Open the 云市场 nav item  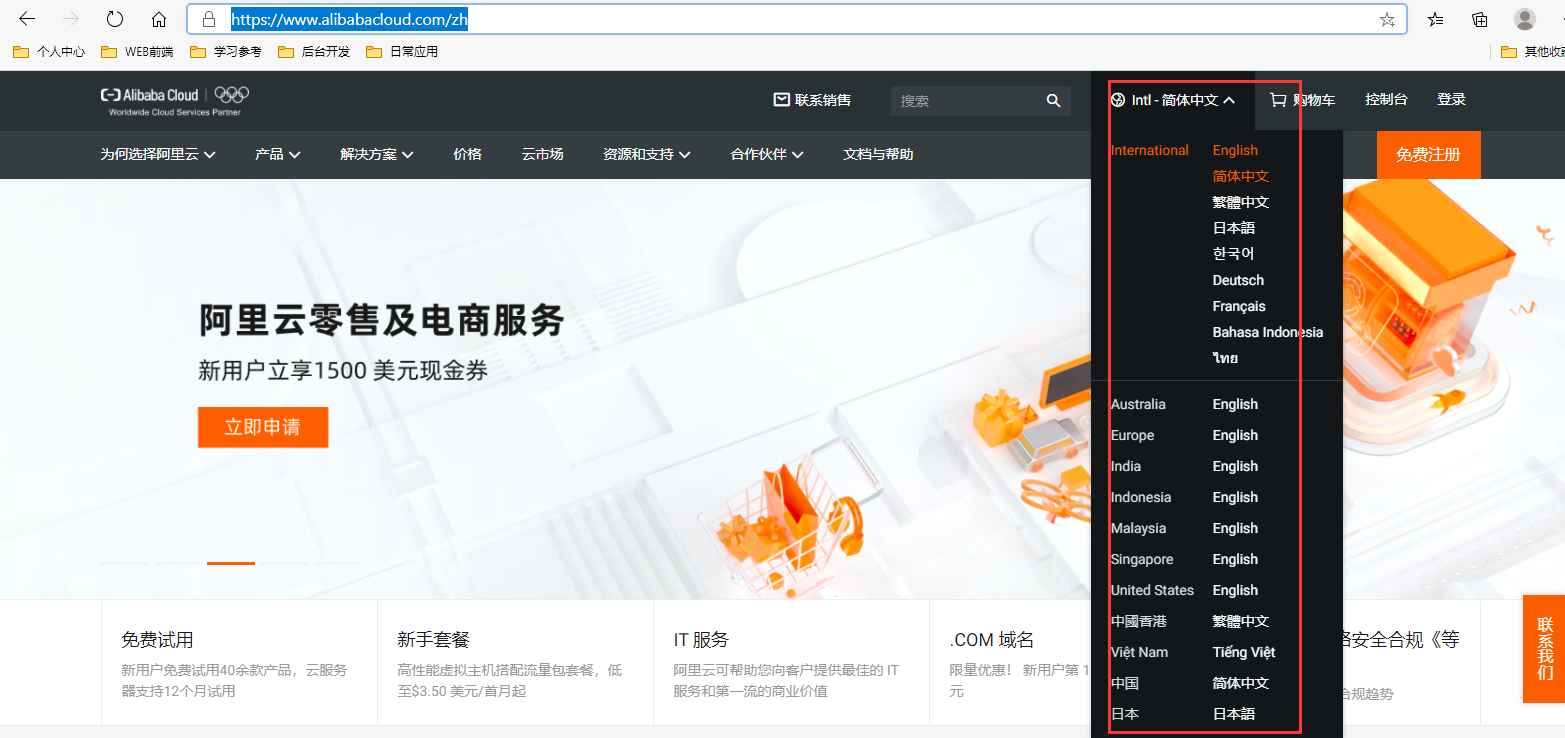point(542,154)
